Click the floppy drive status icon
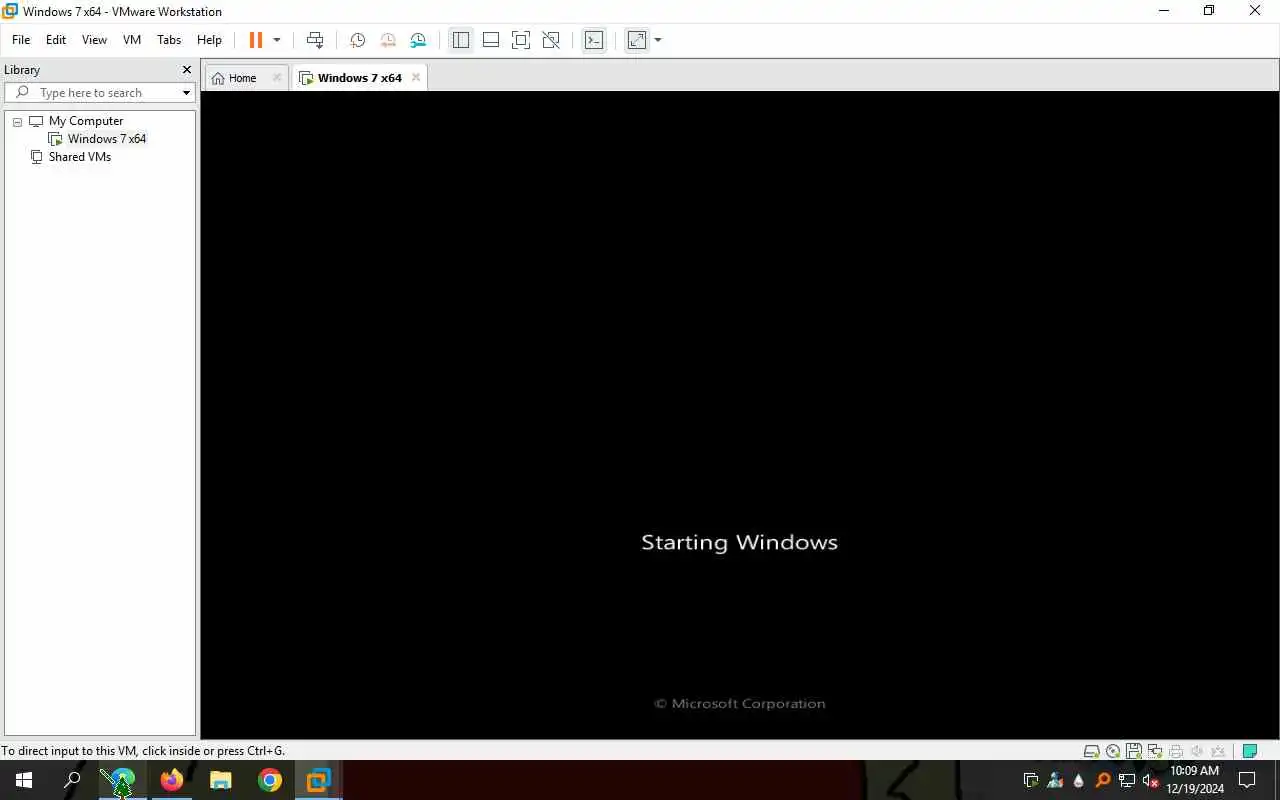 [x=1134, y=751]
